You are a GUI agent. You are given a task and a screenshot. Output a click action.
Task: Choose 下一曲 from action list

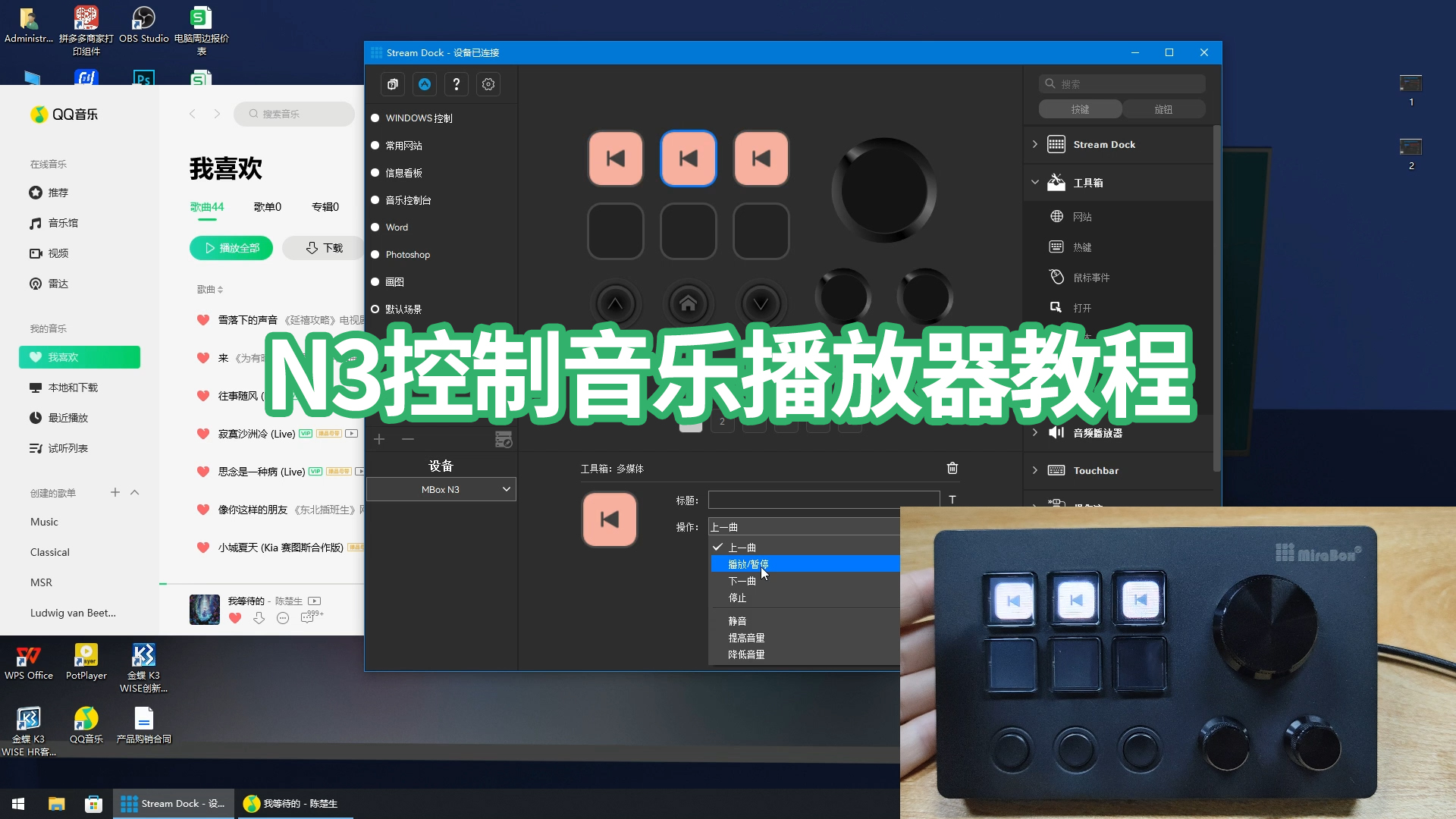(805, 581)
